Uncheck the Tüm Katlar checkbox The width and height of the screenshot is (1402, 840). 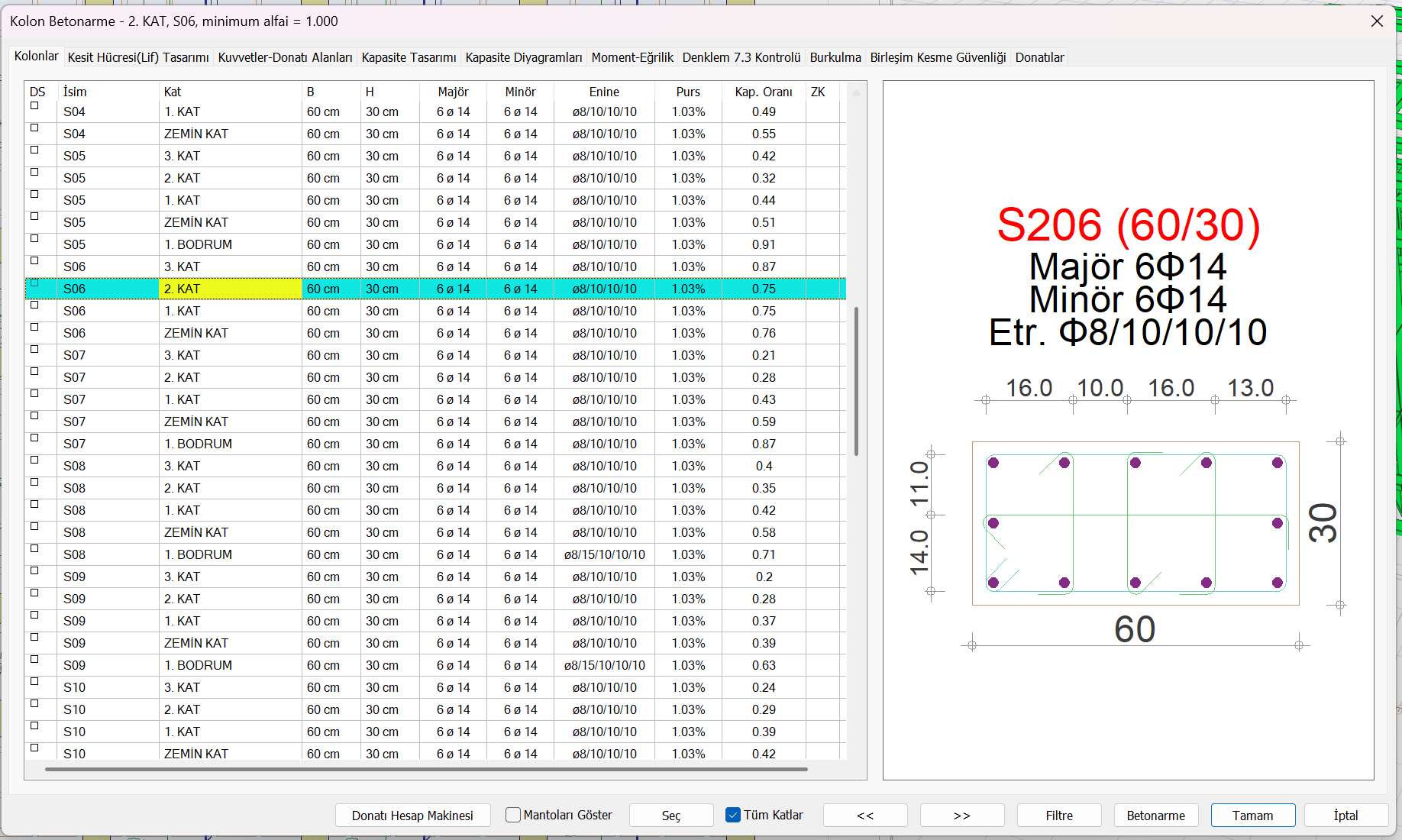[x=733, y=815]
